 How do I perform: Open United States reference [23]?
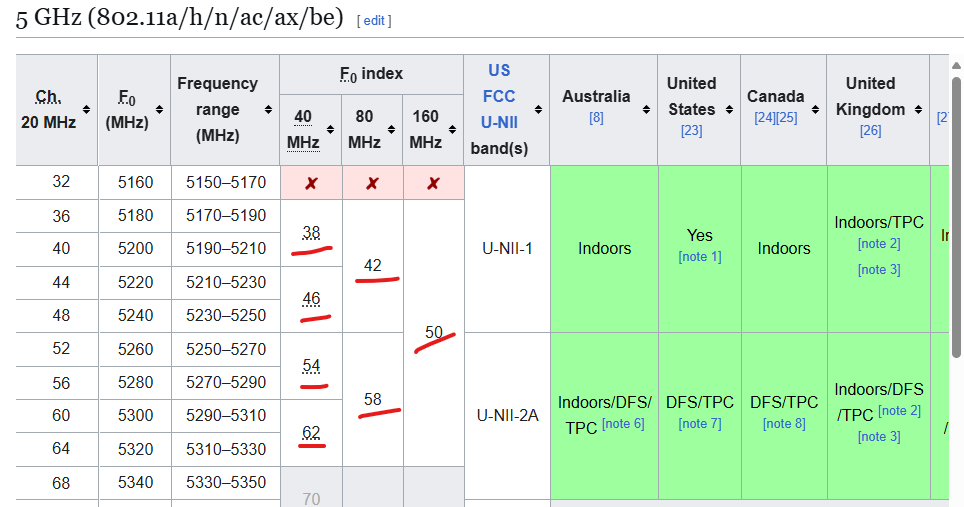[692, 130]
